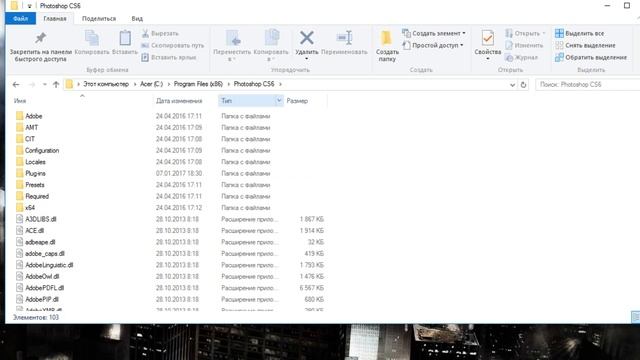
Task: Click Этот компьютер breadcrumb
Action: click(106, 84)
